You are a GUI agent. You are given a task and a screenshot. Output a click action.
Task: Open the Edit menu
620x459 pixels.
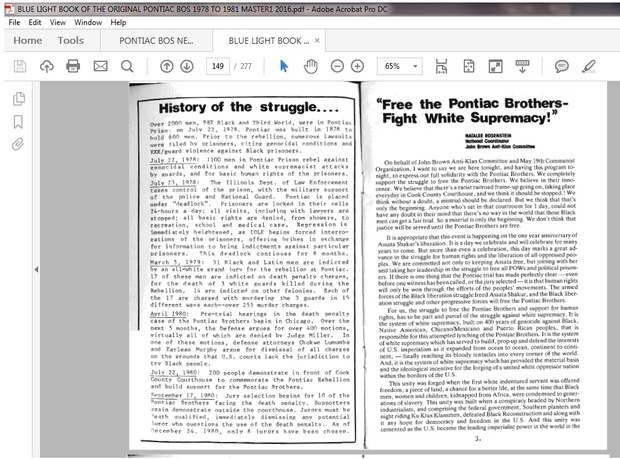(x=35, y=22)
